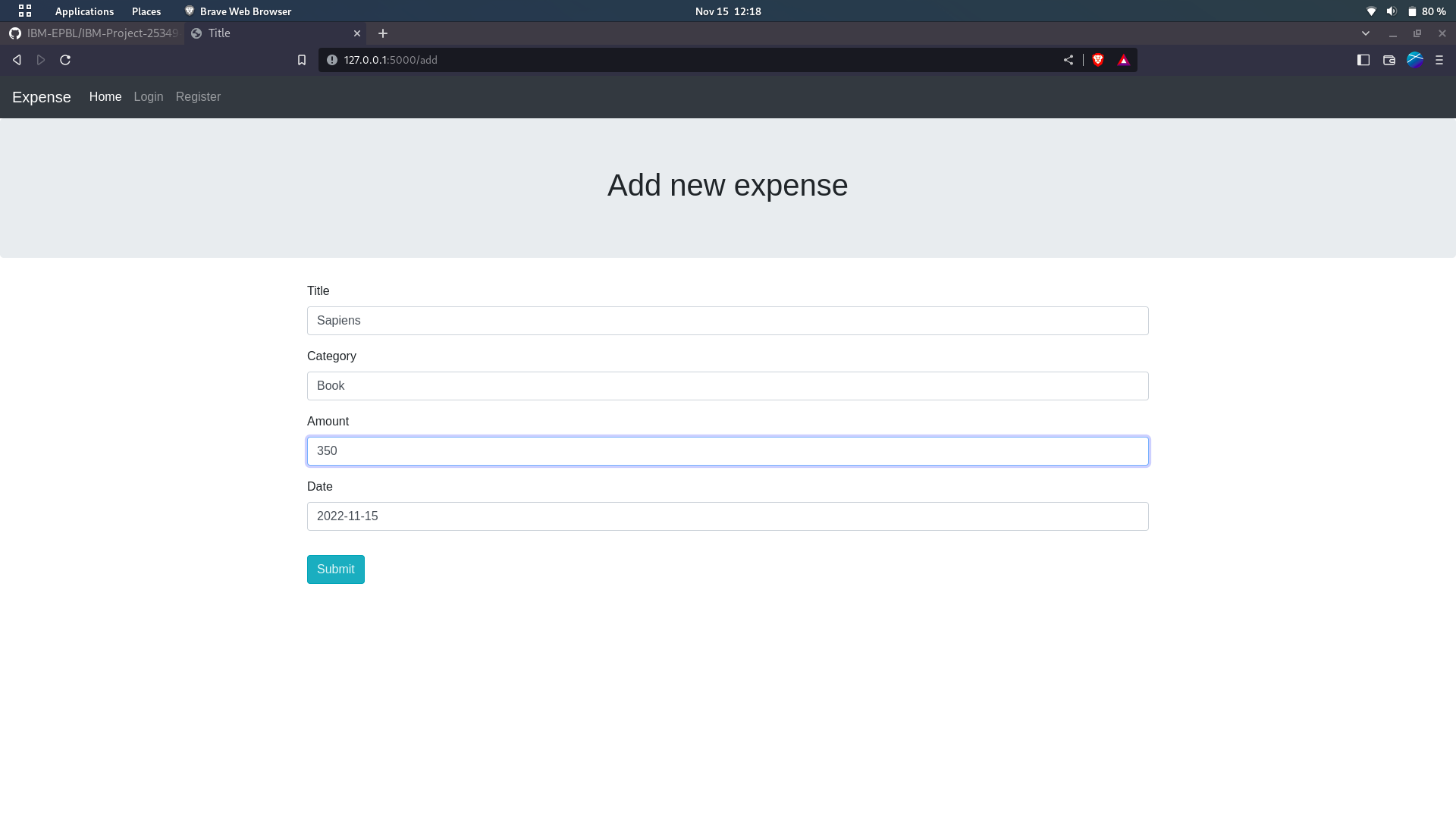This screenshot has width=1456, height=819.
Task: Open Brave Rewards triangle icon
Action: click(1124, 60)
